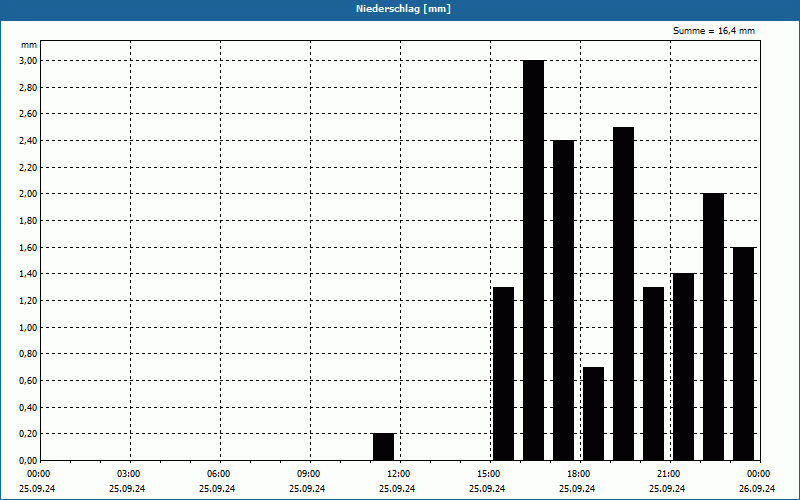The image size is (800, 500).
Task: Select the 0,20 y-axis value
Action: point(28,434)
